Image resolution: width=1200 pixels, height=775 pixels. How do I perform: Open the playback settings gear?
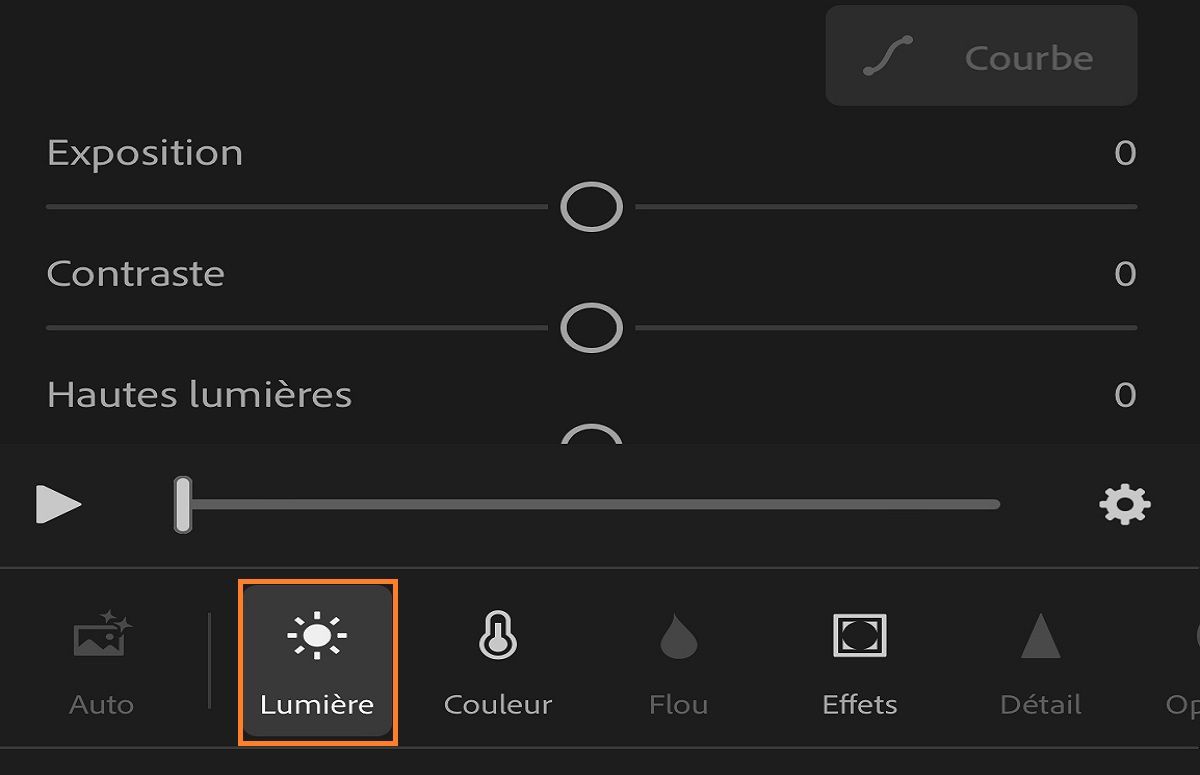pyautogui.click(x=1126, y=504)
